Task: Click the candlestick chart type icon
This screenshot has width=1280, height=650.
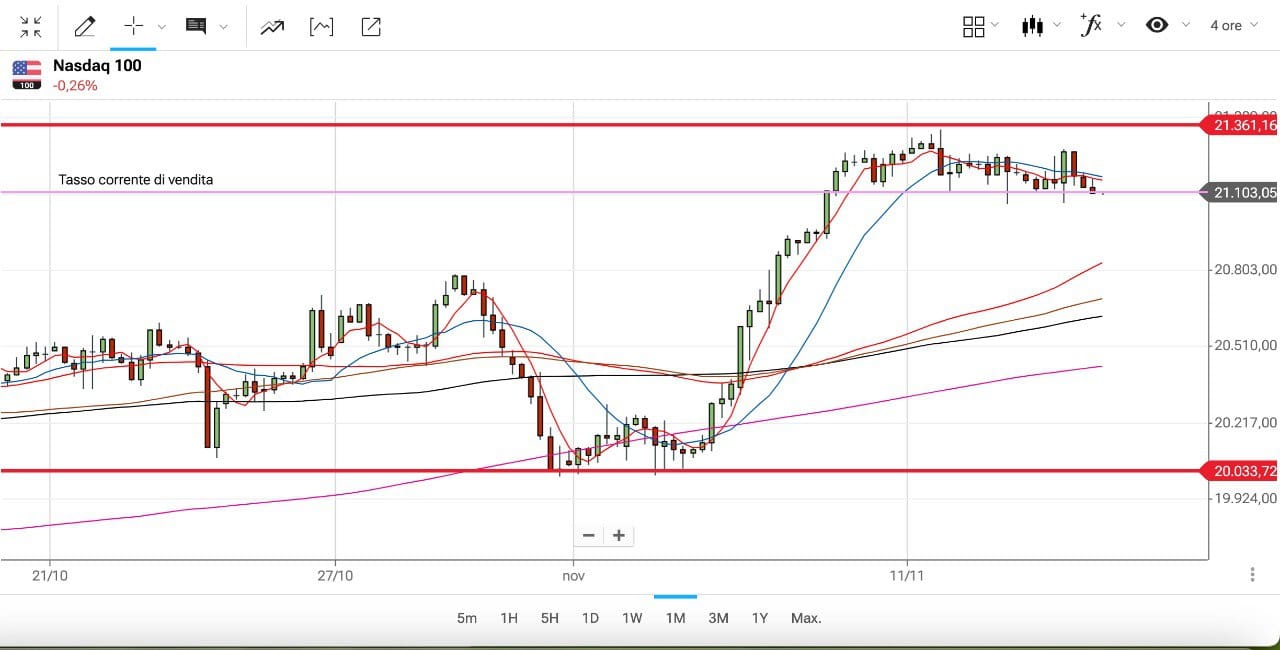Action: click(1032, 26)
